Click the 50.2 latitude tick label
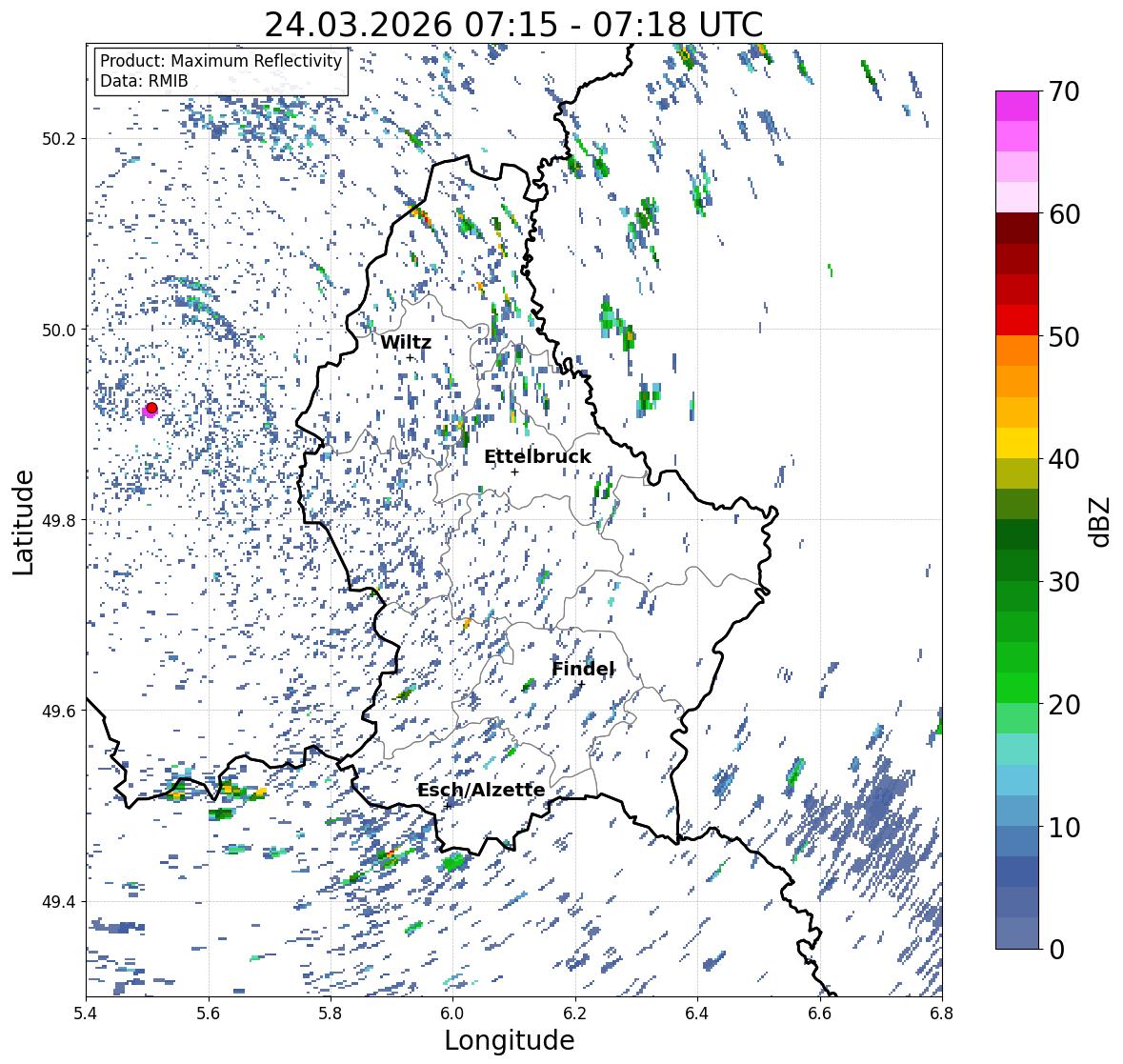The height and width of the screenshot is (1064, 1123). coord(59,139)
